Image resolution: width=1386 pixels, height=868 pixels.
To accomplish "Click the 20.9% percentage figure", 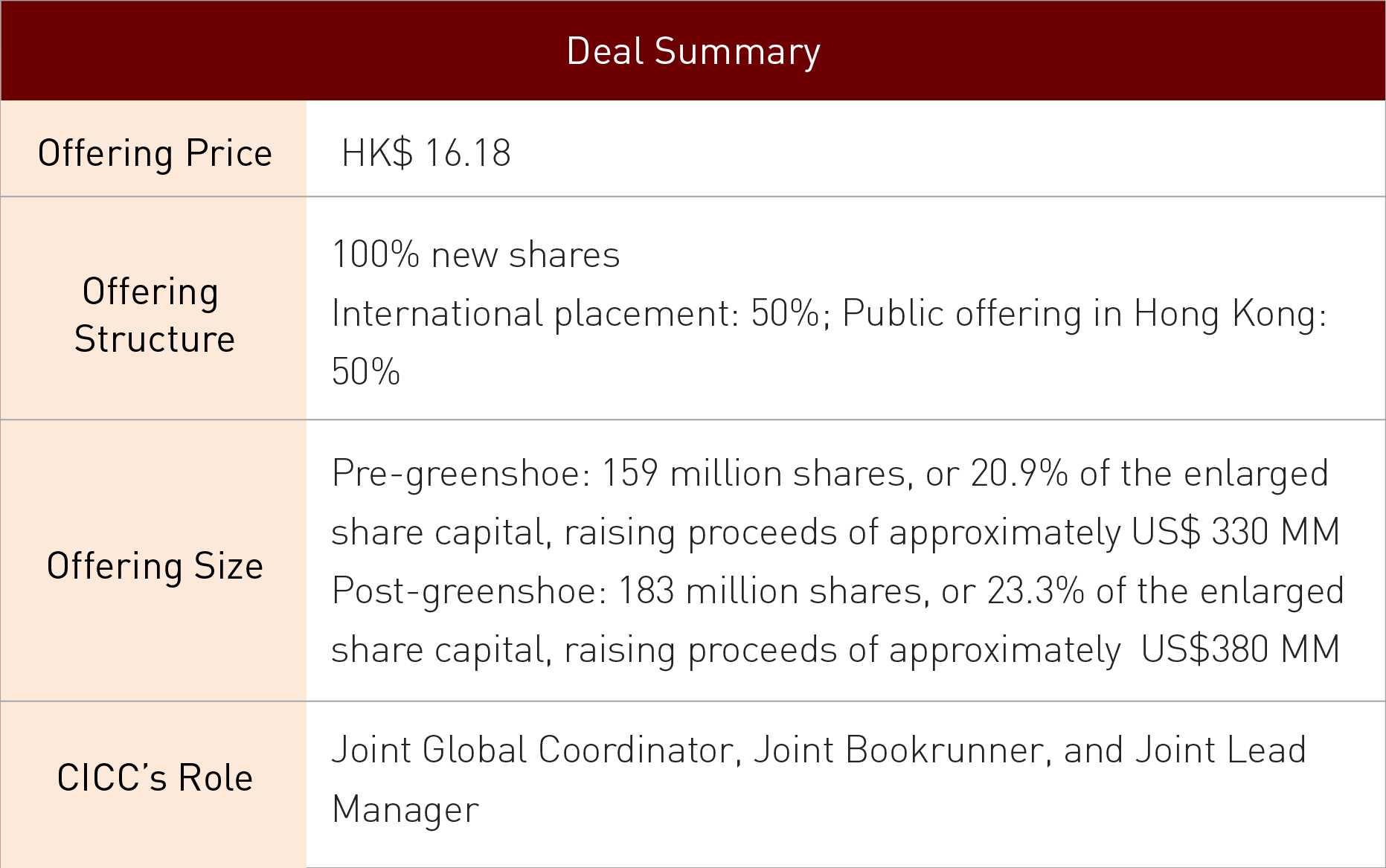I will 1019,474.
